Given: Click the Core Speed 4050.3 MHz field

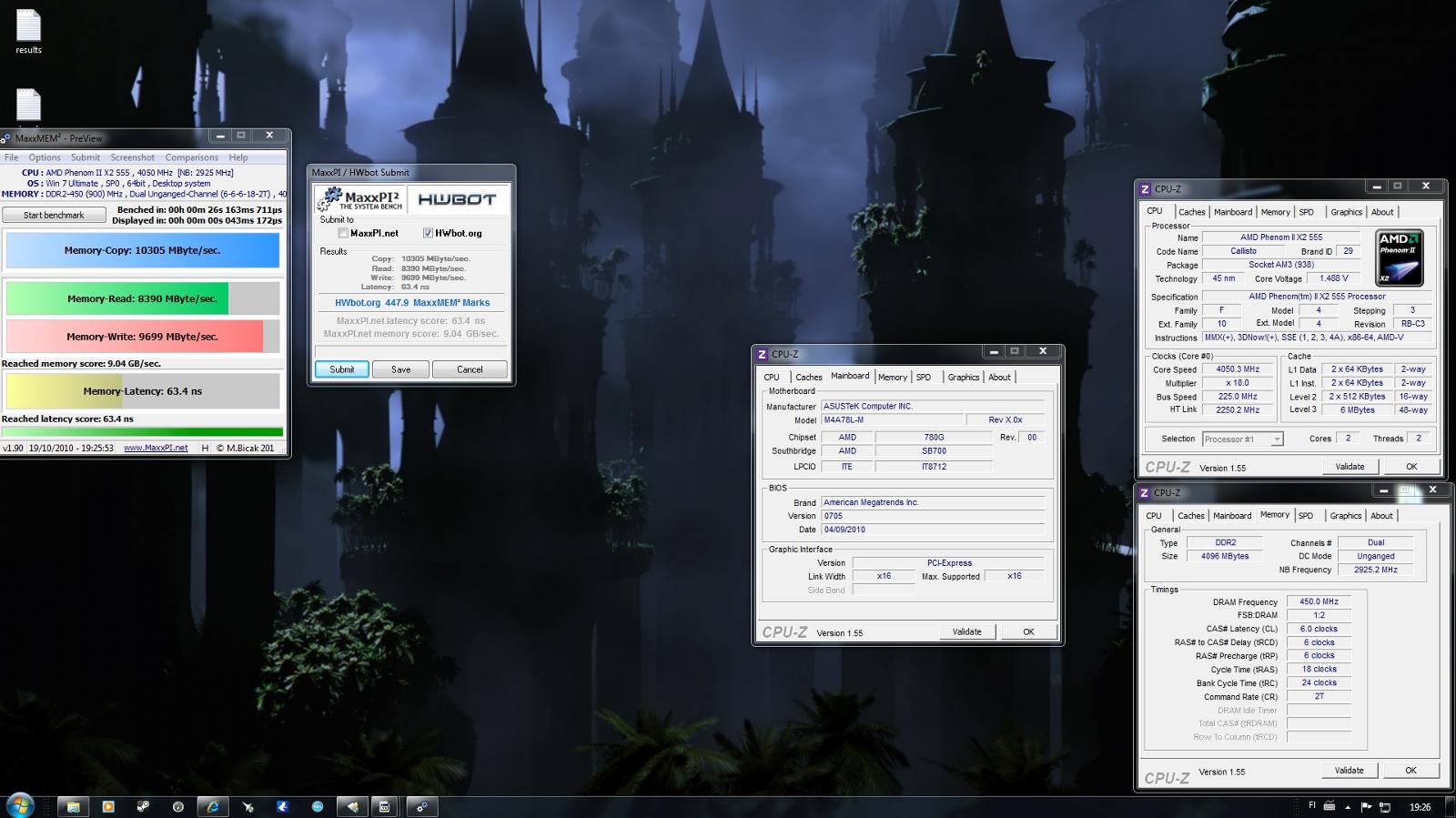Looking at the screenshot, I should point(1238,369).
